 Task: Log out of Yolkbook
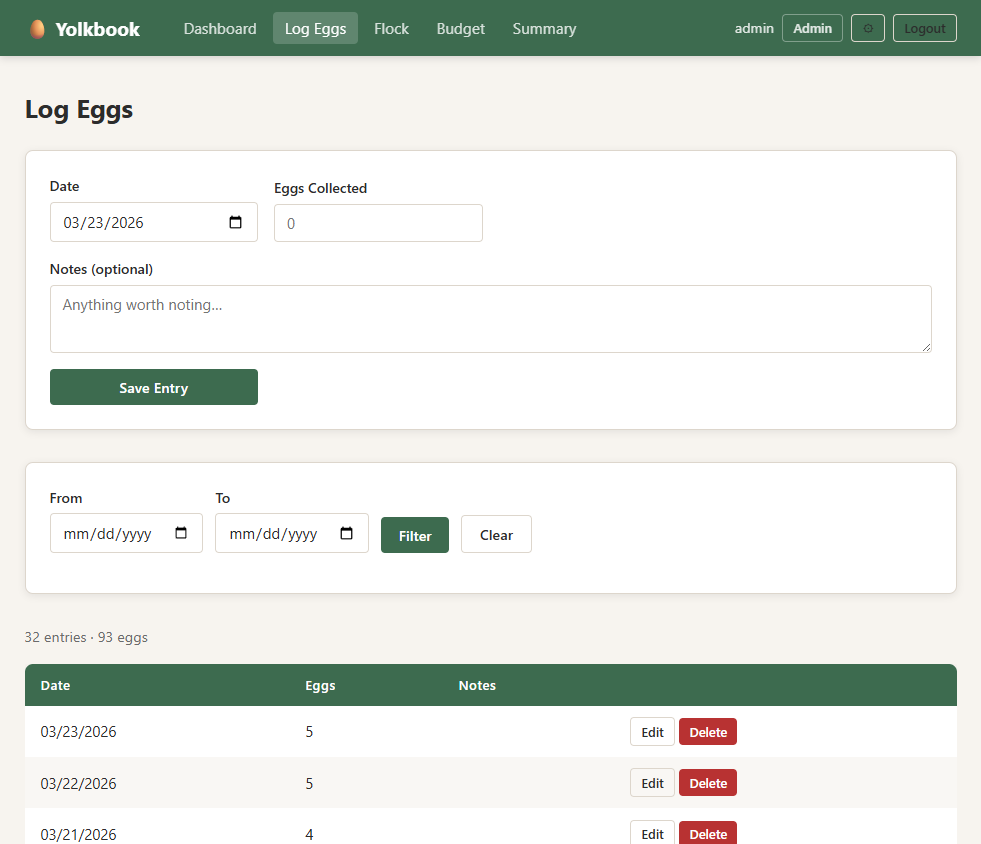click(924, 28)
